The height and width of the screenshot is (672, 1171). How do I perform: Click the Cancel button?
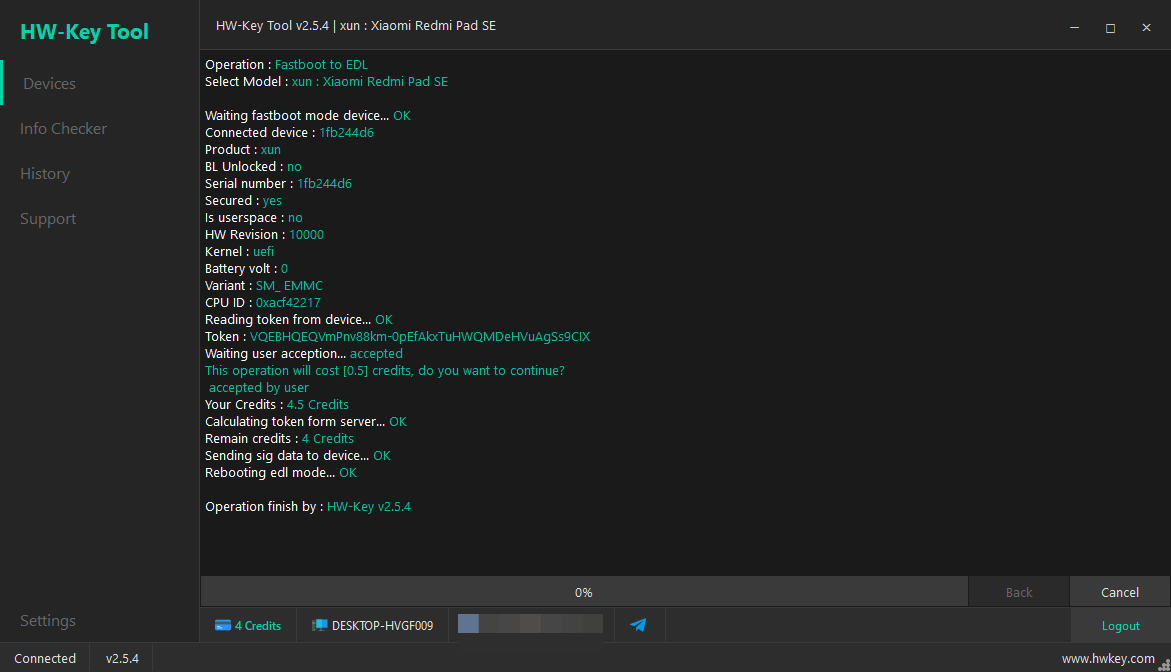pos(1119,592)
